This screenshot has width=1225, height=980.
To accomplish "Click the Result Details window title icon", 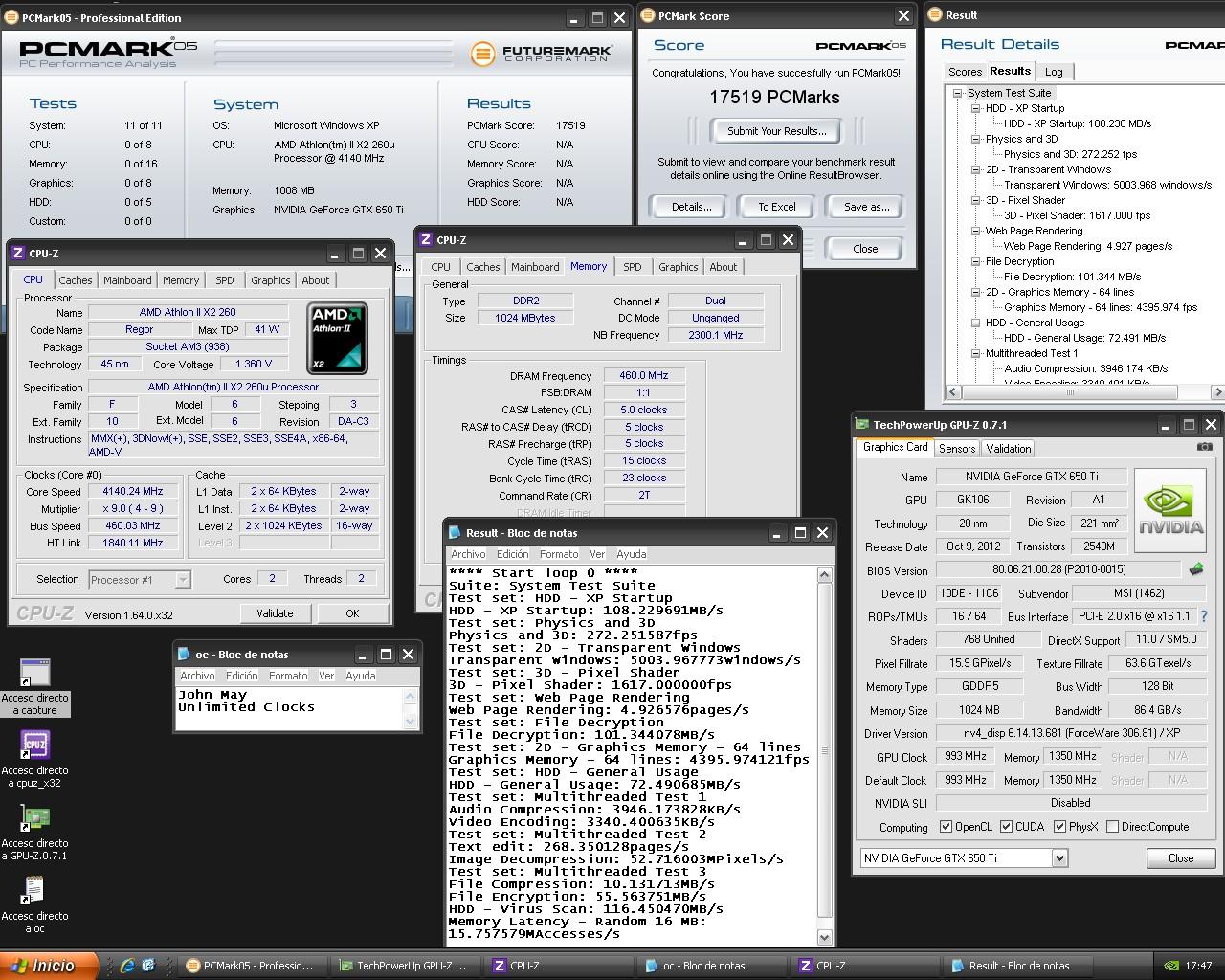I will pos(935,15).
